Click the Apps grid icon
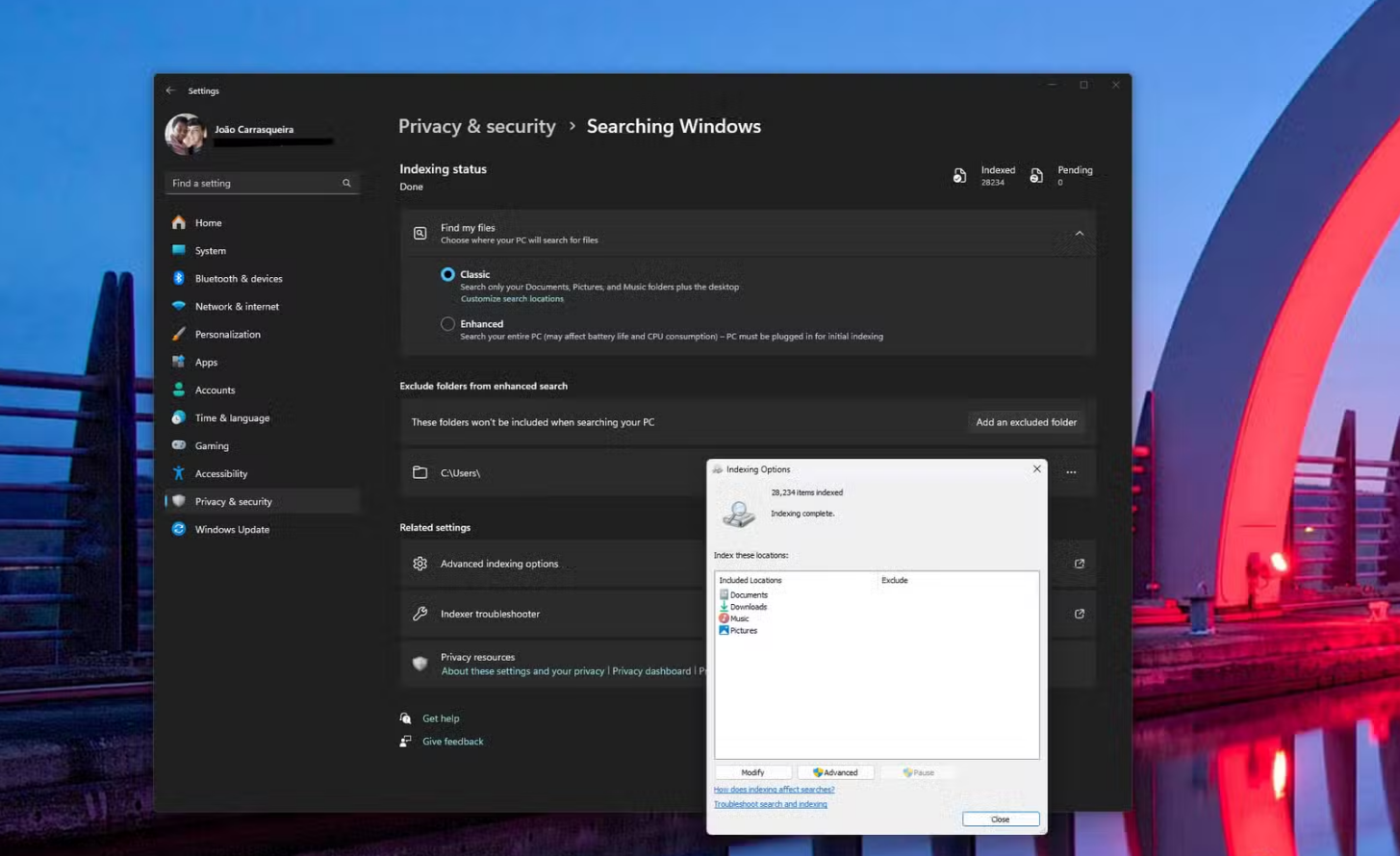The height and width of the screenshot is (856, 1400). point(179,362)
